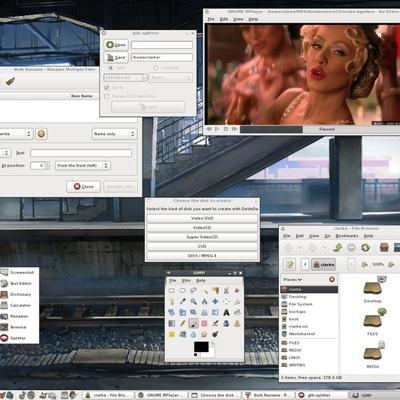Image resolution: width=400 pixels, height=400 pixels.
Task: Click the At position spinner in Bulk Rename
Action: coord(40,165)
